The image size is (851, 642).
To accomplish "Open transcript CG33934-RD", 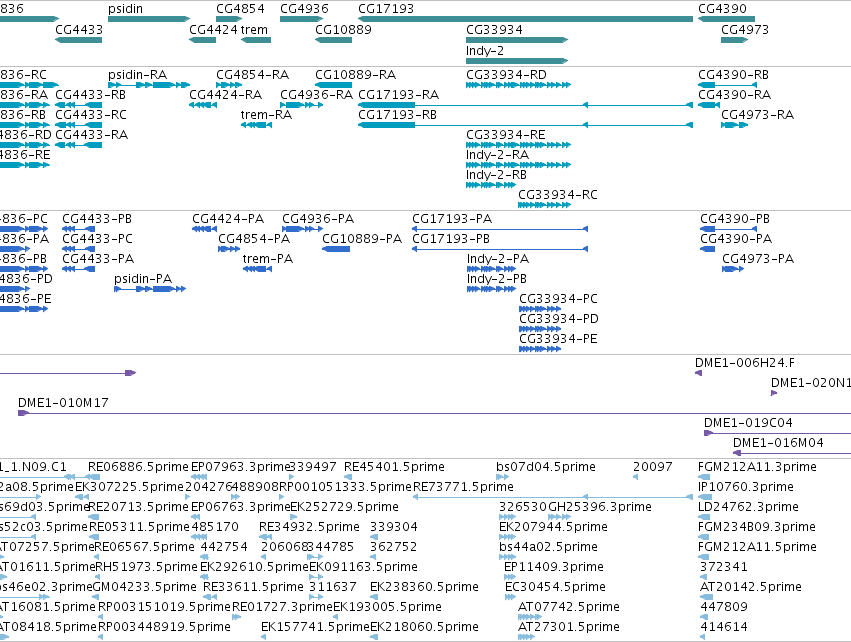I will [506, 75].
